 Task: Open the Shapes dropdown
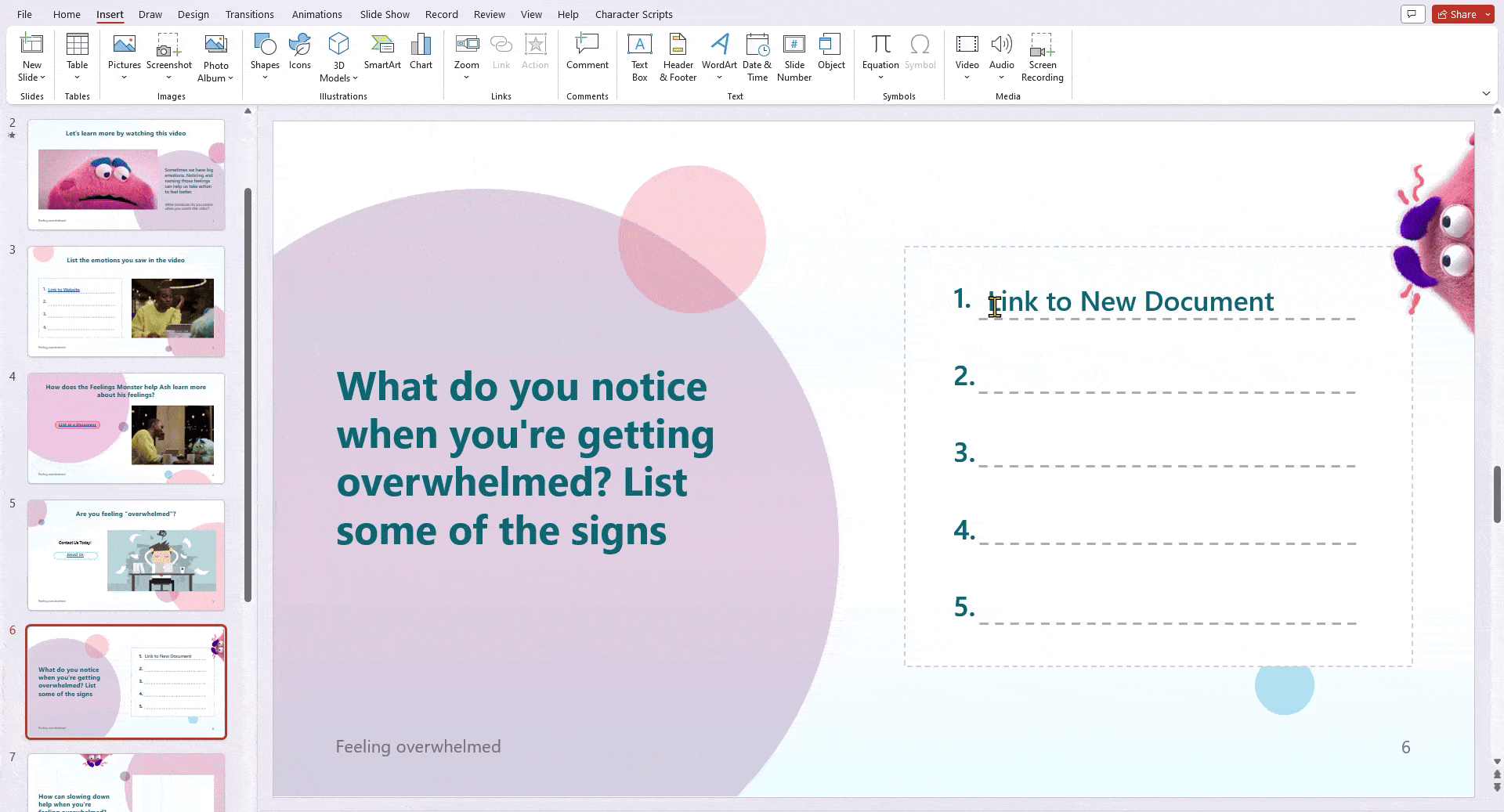tap(264, 55)
